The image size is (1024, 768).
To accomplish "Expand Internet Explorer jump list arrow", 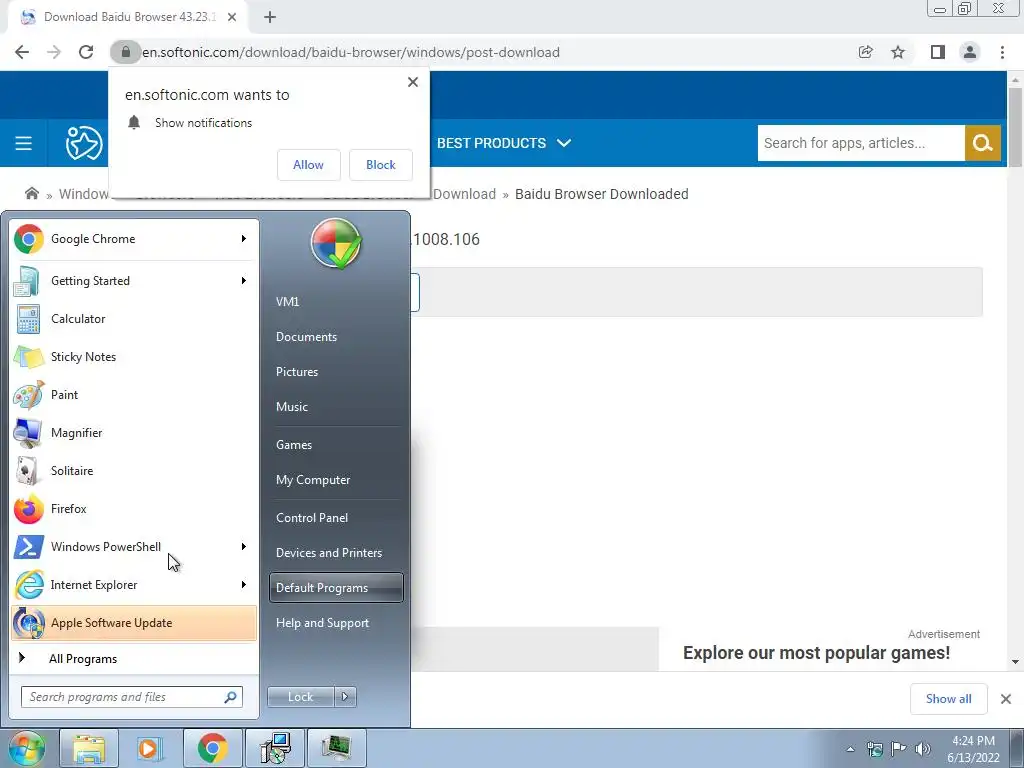I will [244, 584].
